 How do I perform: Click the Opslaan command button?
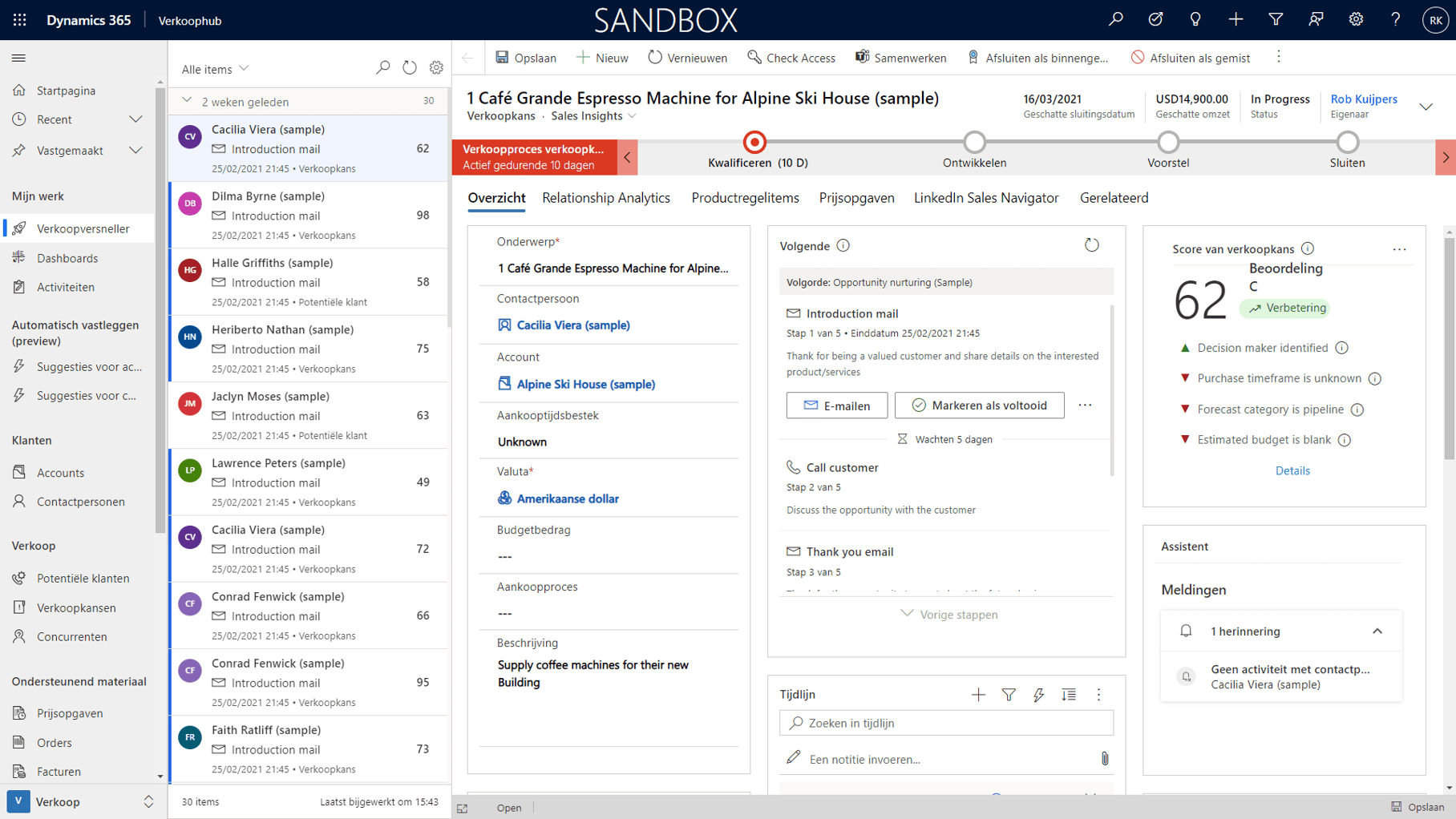(x=526, y=58)
